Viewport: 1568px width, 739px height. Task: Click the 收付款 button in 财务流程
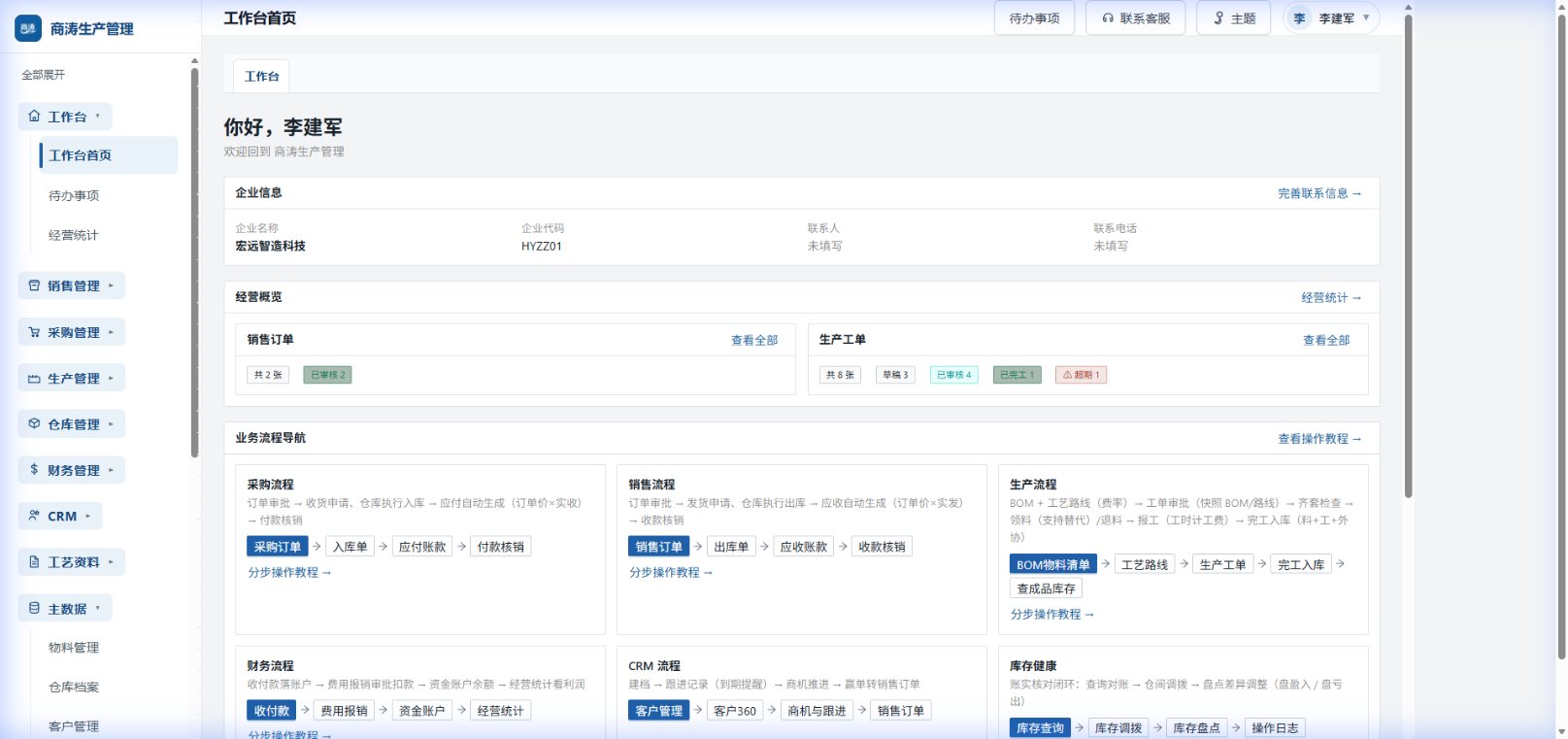[x=272, y=711]
